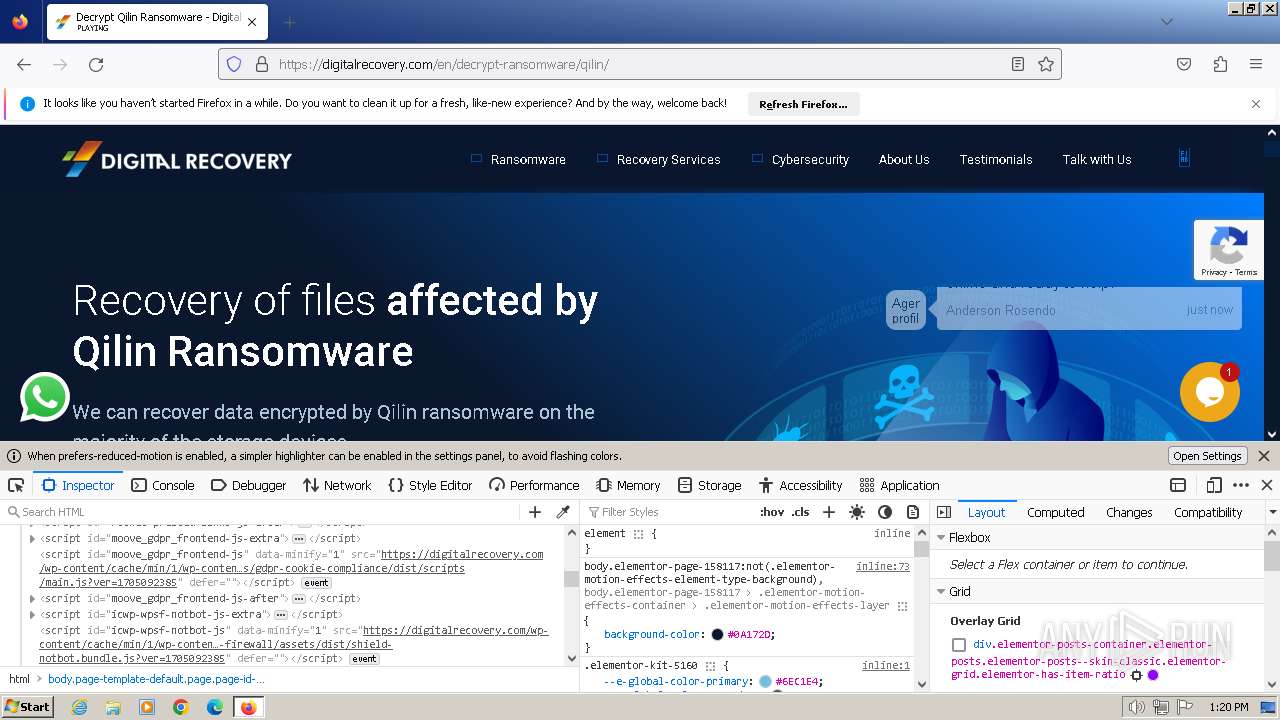This screenshot has height=720, width=1280.
Task: Click the select-element crosshair icon beside grid entry
Action: point(1136,675)
